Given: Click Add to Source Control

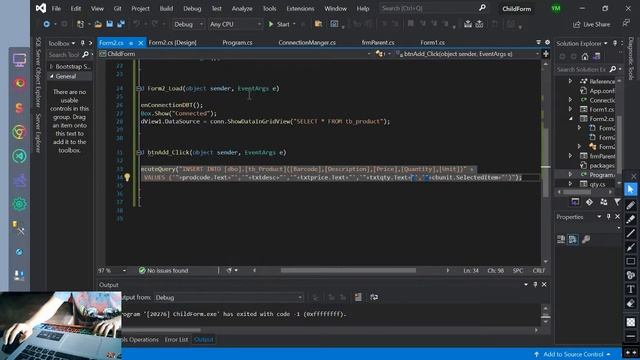Looking at the screenshot, I should pyautogui.click(x=572, y=354).
